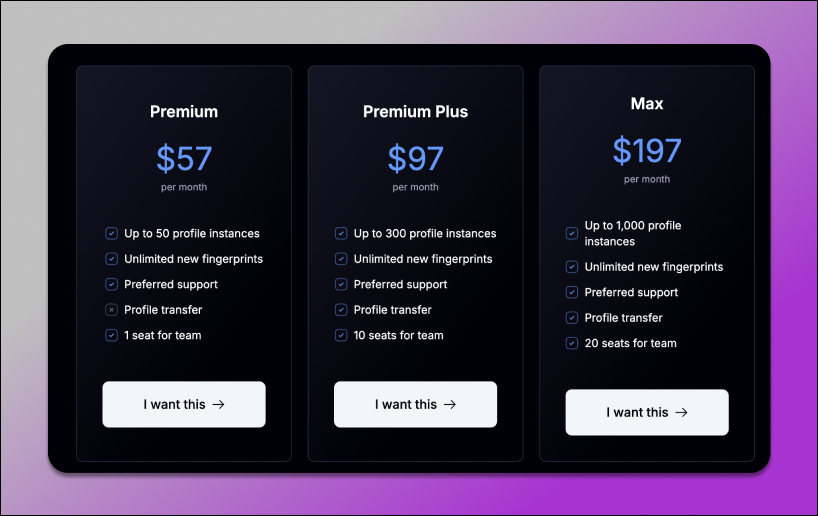Click the Max plan "I want this" button

tap(647, 412)
